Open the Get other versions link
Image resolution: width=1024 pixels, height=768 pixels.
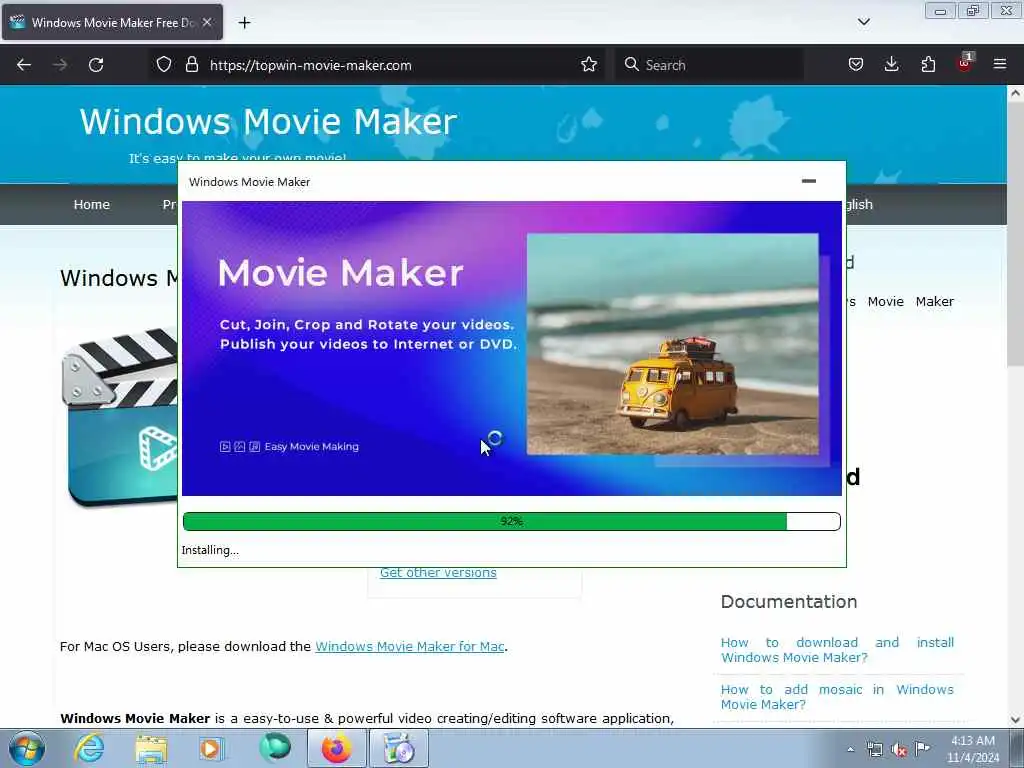(438, 573)
